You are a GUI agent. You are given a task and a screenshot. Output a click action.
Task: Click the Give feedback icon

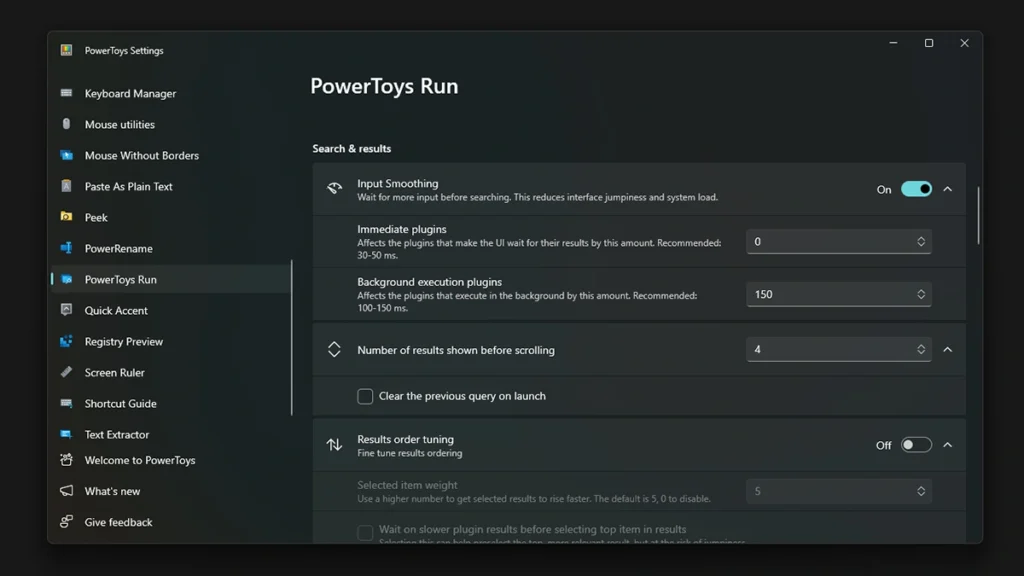[66, 522]
